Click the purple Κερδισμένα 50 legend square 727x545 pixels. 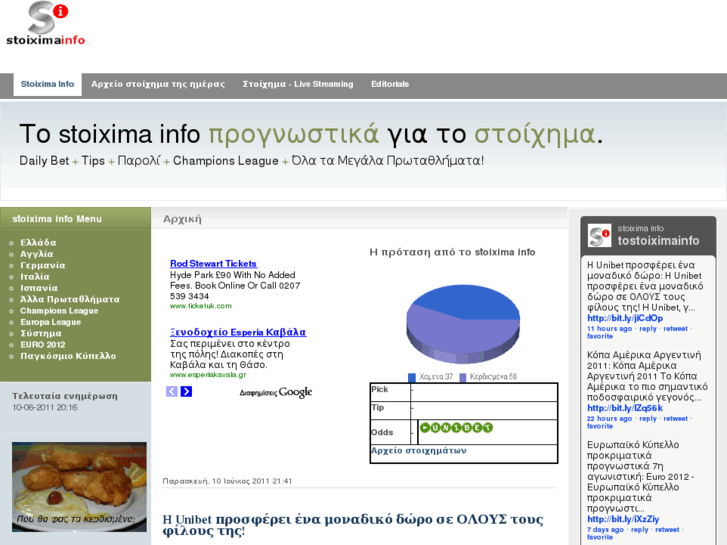click(x=462, y=377)
